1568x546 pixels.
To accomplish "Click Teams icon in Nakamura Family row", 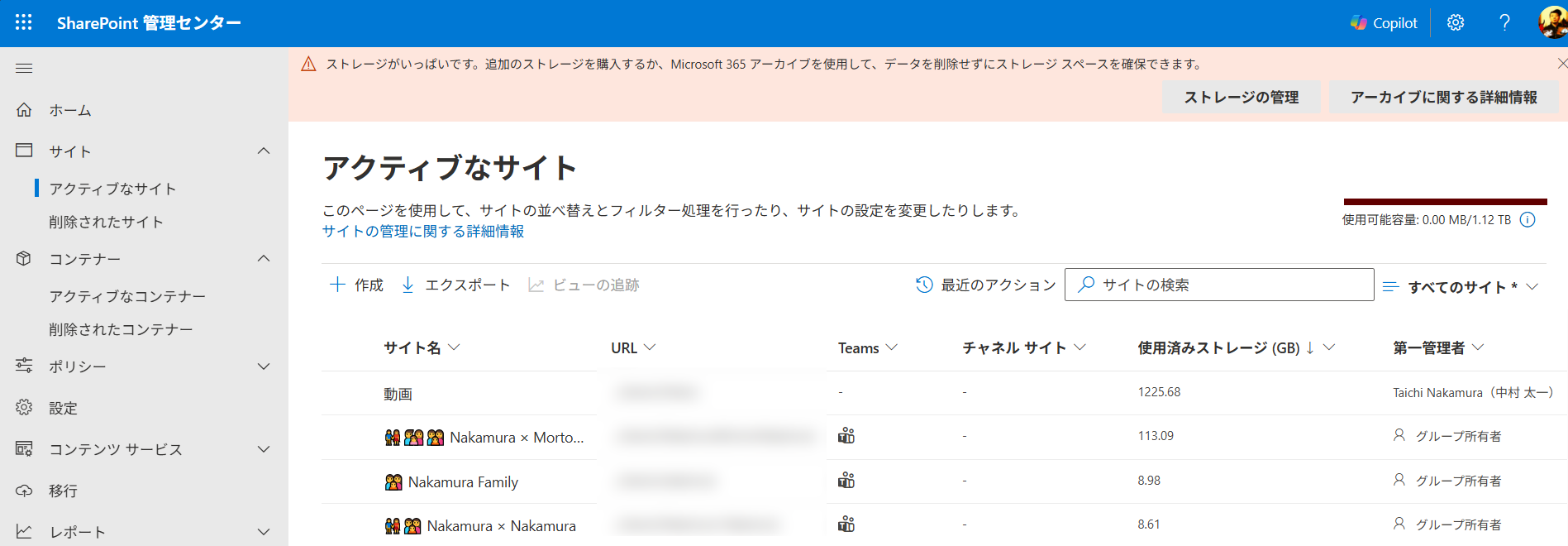I will pos(846,481).
